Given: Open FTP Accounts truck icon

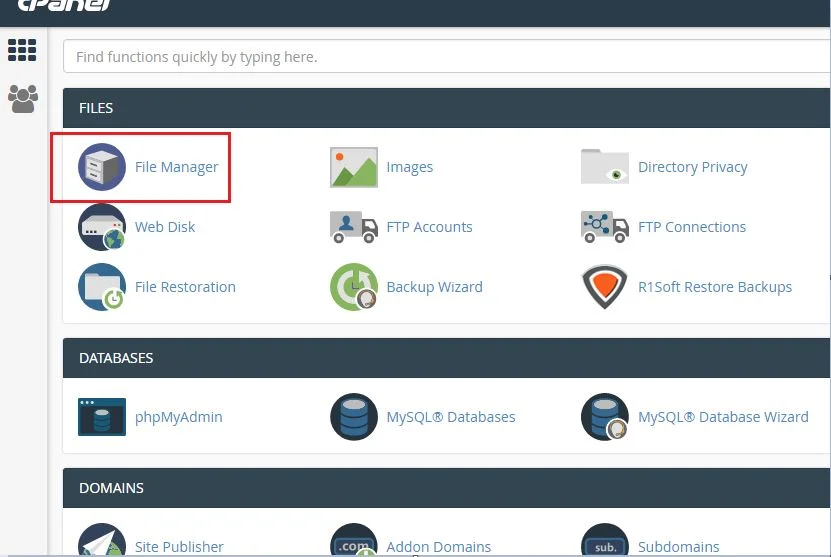Looking at the screenshot, I should (353, 227).
